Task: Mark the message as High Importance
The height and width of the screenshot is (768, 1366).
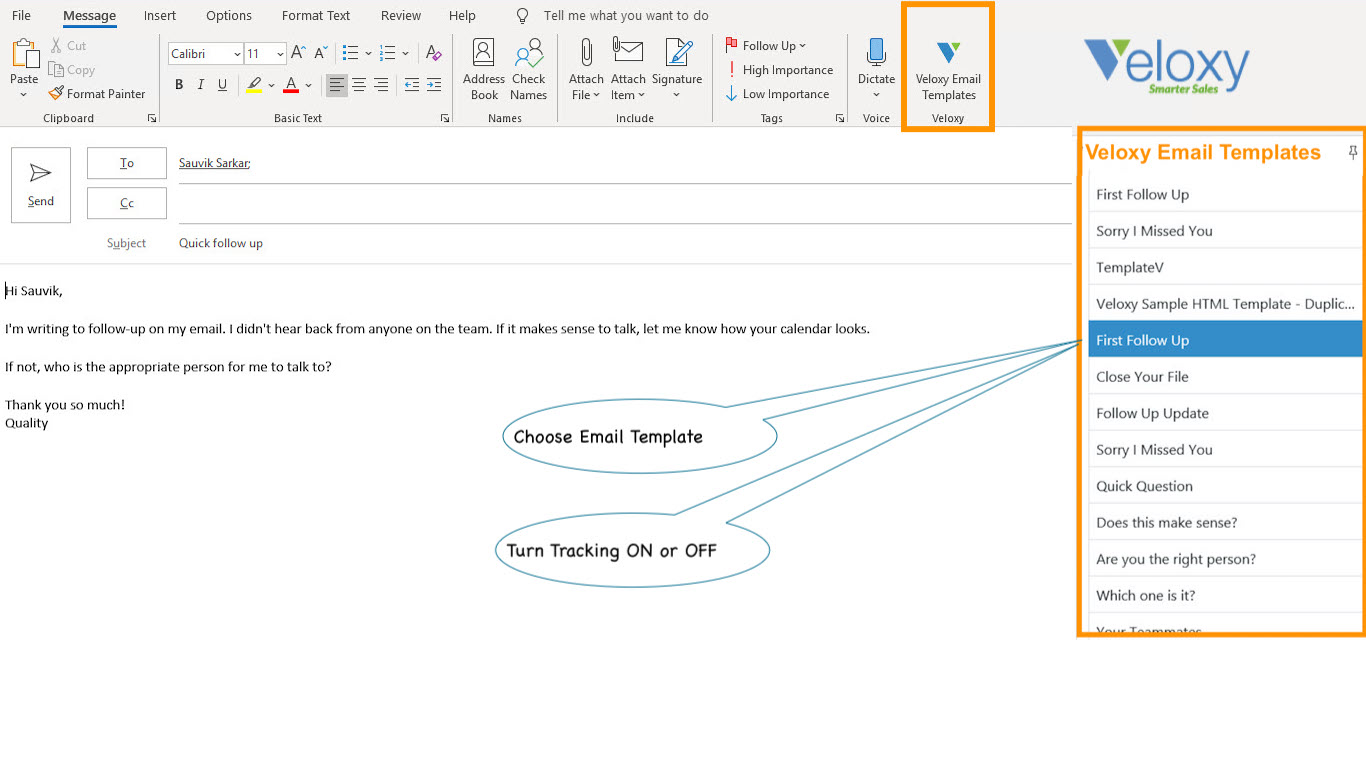Action: point(780,70)
